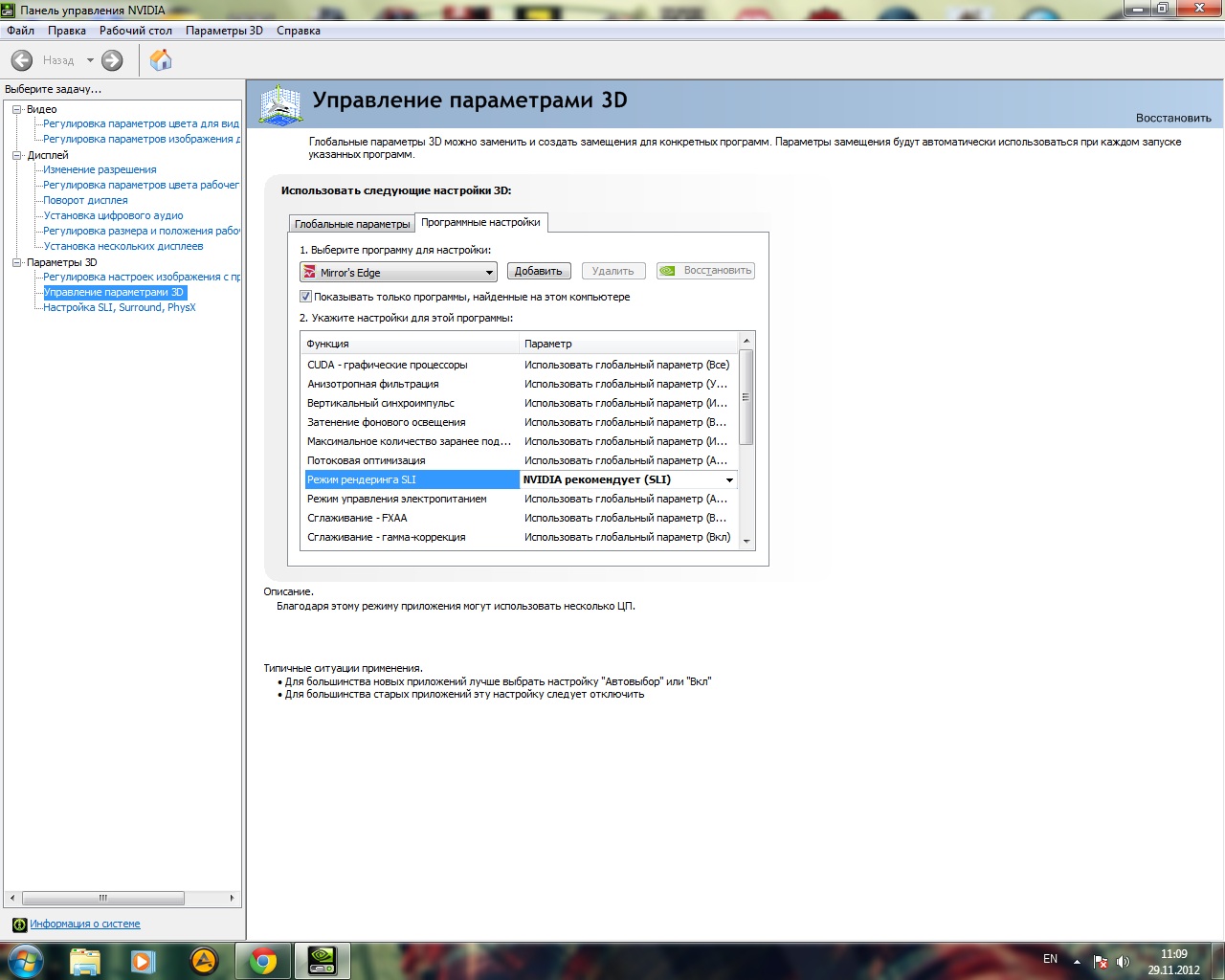
Task: Click the system information icon at bottom left
Action: [x=19, y=924]
